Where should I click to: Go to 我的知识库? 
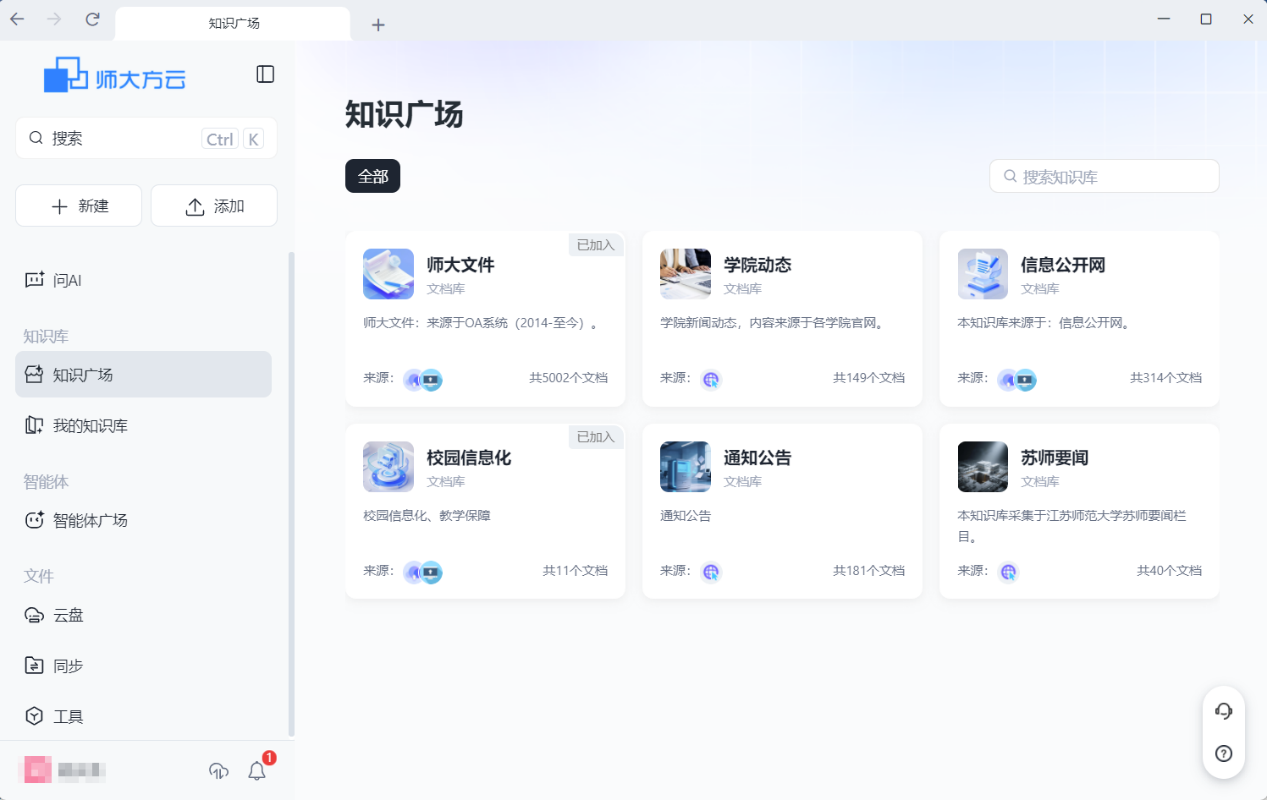tap(143, 425)
